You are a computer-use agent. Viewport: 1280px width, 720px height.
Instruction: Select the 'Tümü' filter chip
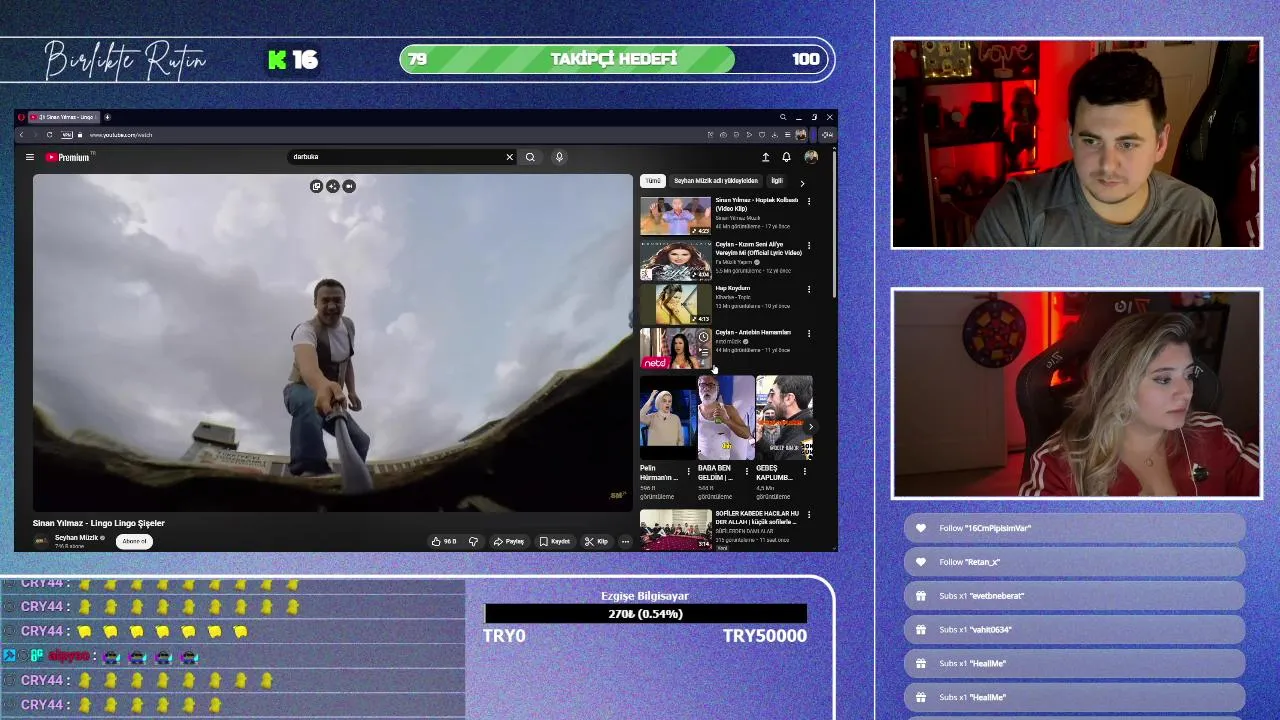pyautogui.click(x=653, y=181)
